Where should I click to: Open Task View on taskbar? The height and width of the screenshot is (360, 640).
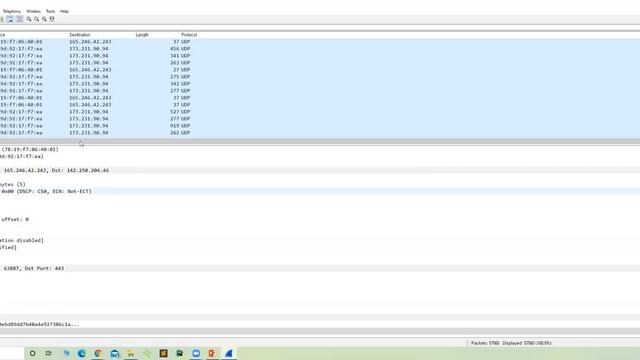pyautogui.click(x=49, y=353)
